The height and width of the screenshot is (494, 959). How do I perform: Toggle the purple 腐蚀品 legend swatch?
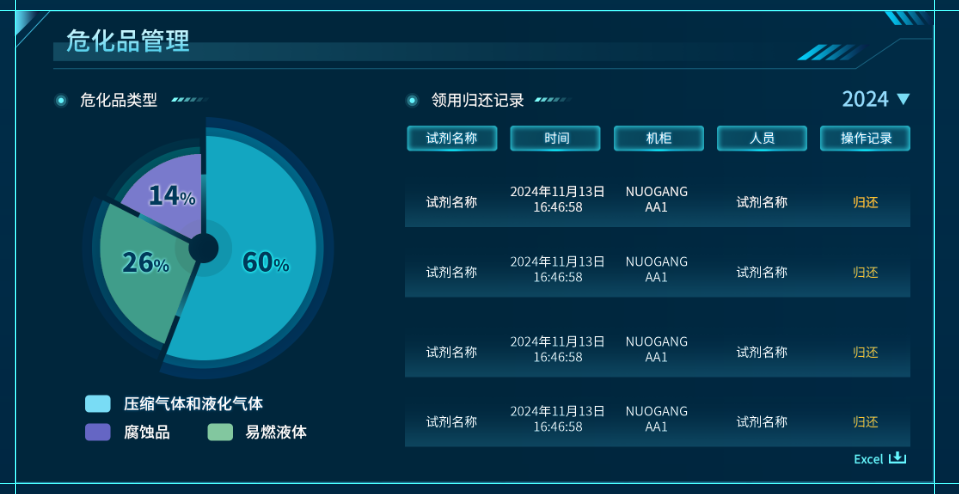coord(98,432)
